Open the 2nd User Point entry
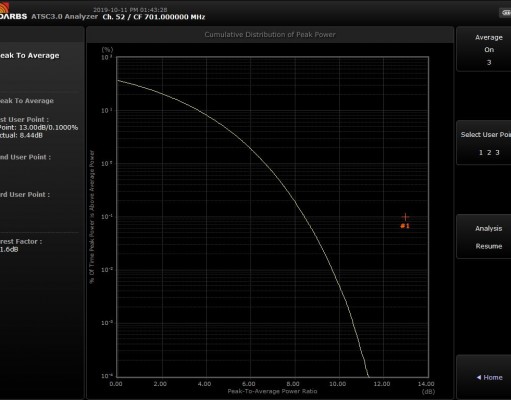The height and width of the screenshot is (400, 511). (25, 157)
